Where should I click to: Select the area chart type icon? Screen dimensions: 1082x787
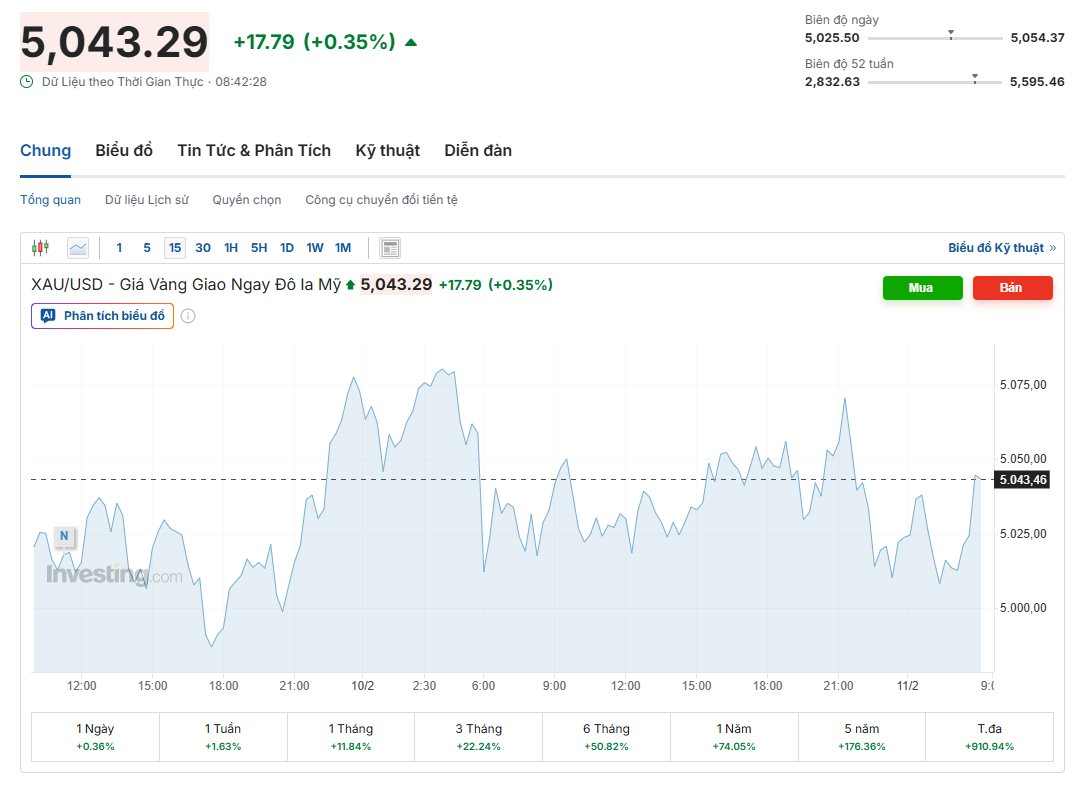78,248
